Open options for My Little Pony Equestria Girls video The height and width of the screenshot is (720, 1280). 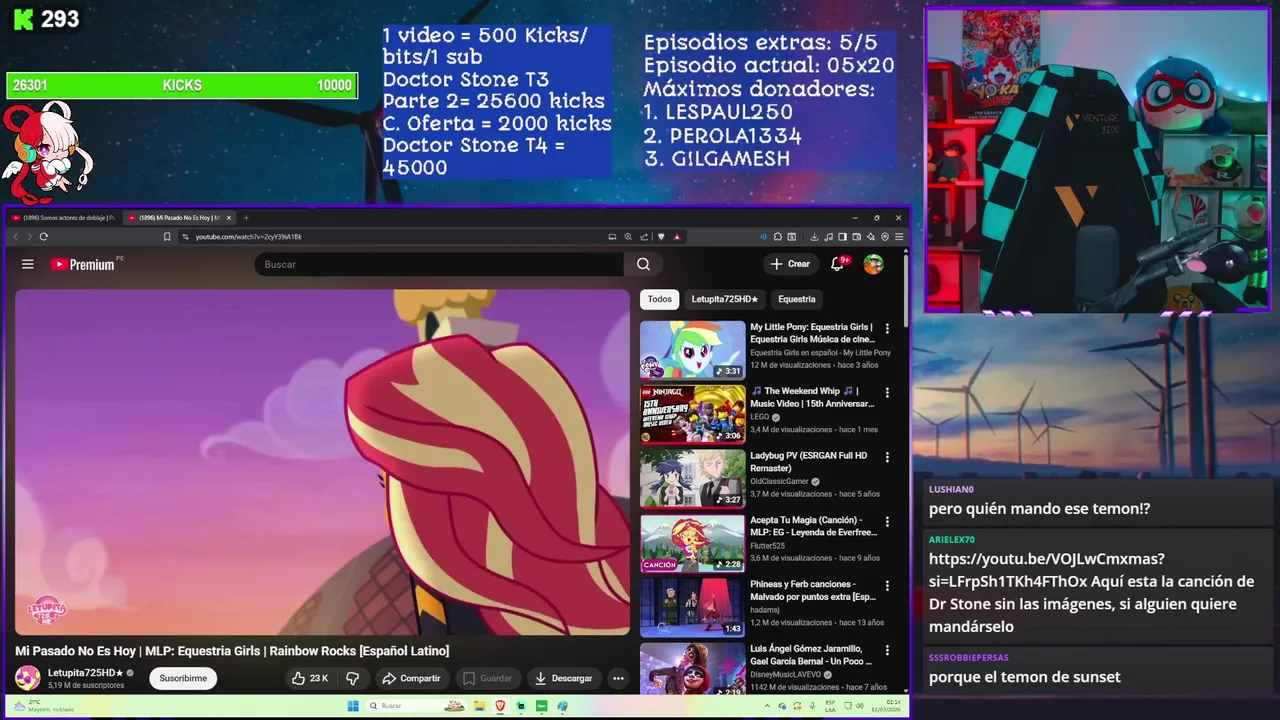point(887,328)
